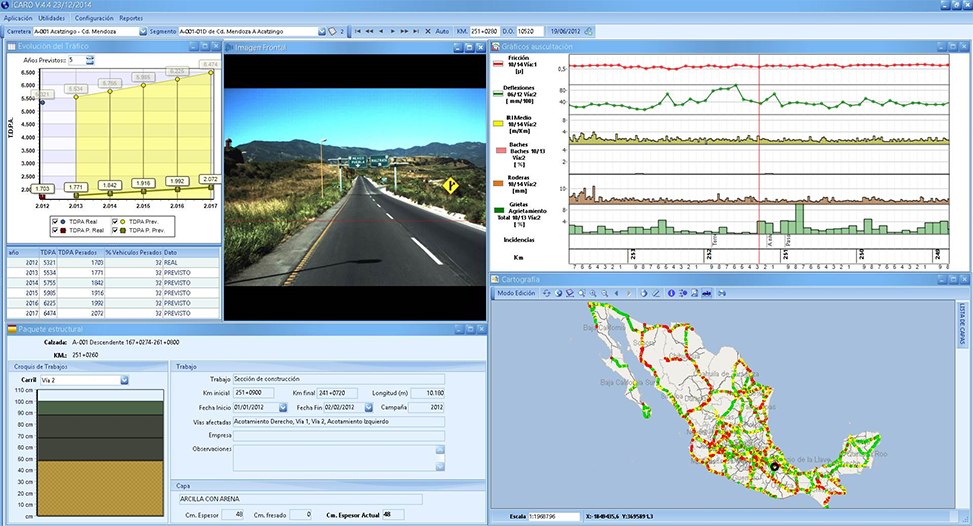
Task: Go to previous map view arrow
Action: (617, 293)
